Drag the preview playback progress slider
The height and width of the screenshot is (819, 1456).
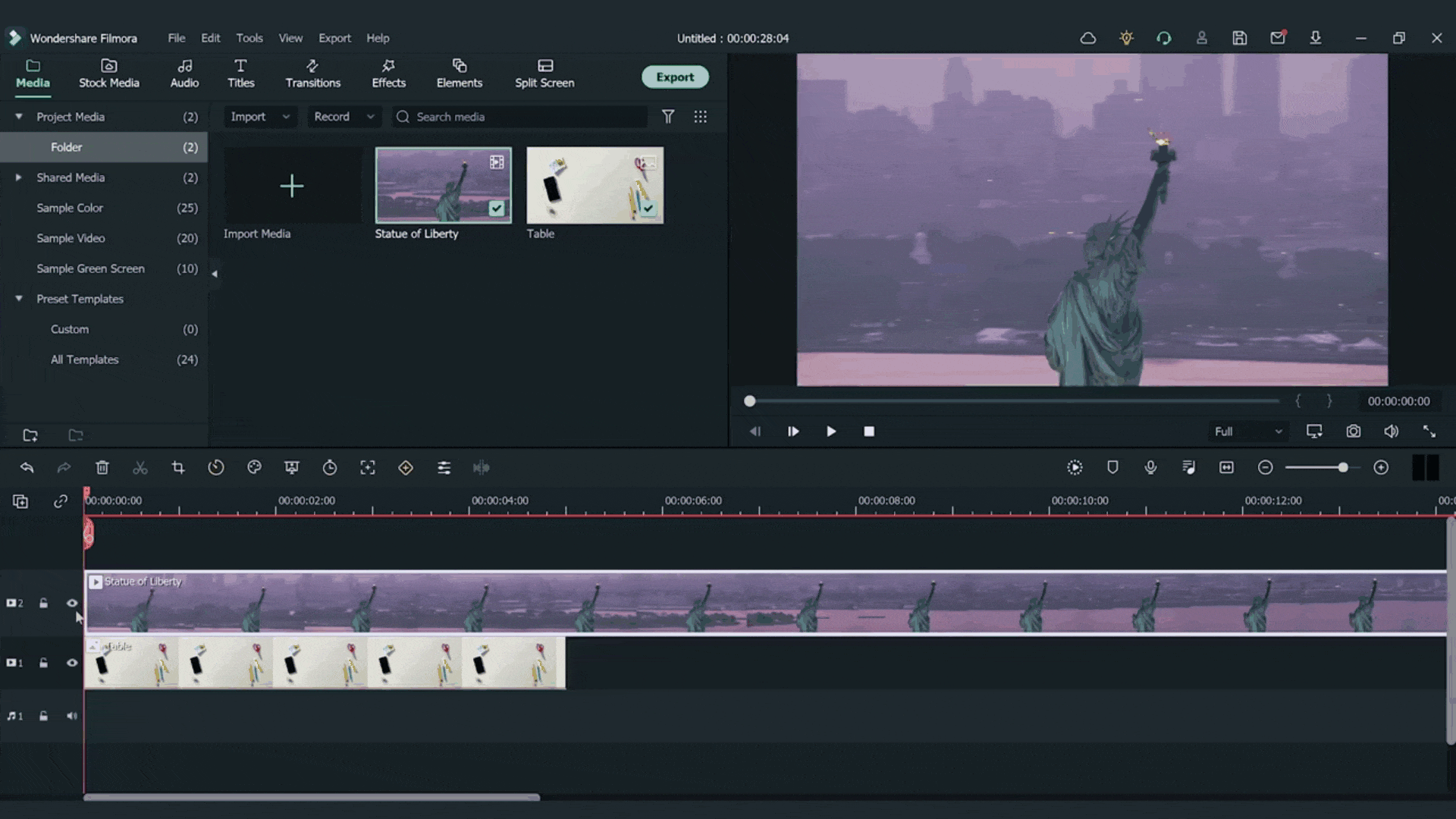(749, 400)
